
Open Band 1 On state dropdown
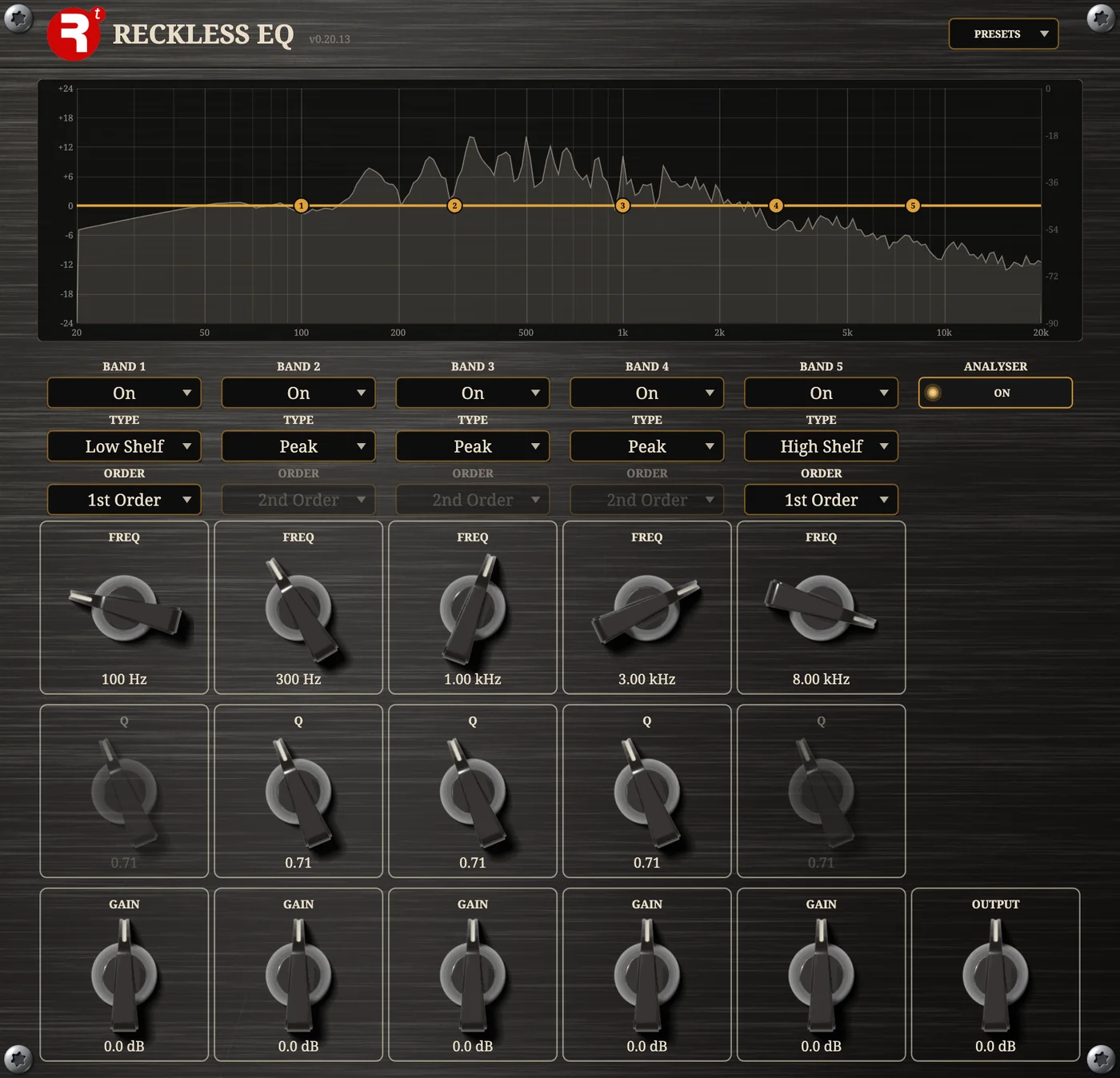click(124, 393)
